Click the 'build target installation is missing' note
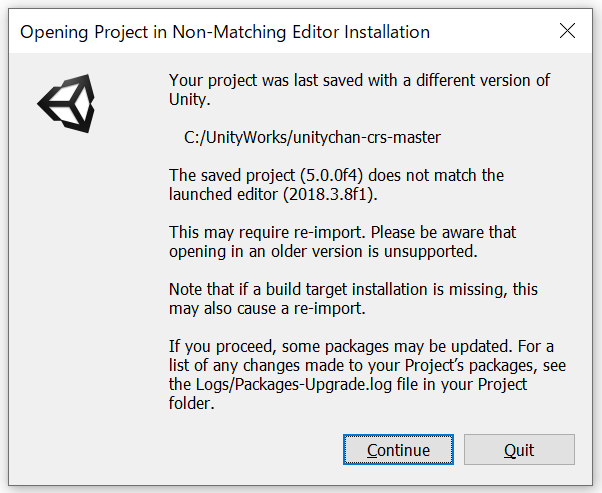The width and height of the screenshot is (602, 493). point(353,290)
